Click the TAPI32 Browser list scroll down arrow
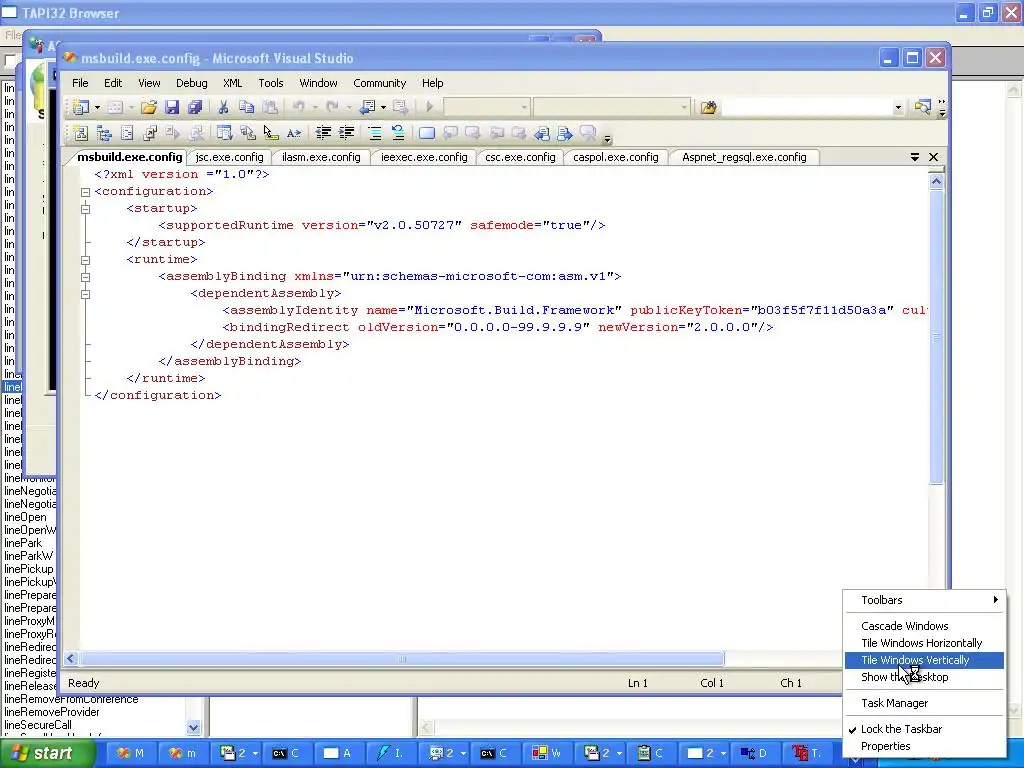The width and height of the screenshot is (1024, 768). coord(193,727)
